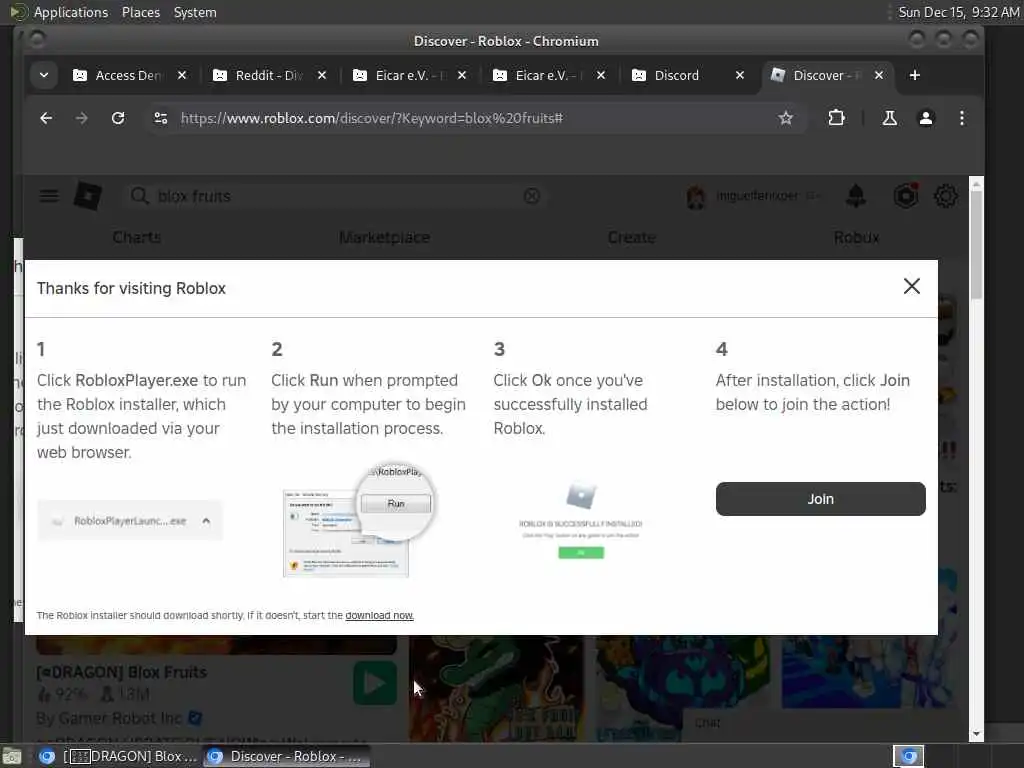The width and height of the screenshot is (1024, 768).
Task: Click the green OK installed illustration
Action: click(x=581, y=552)
